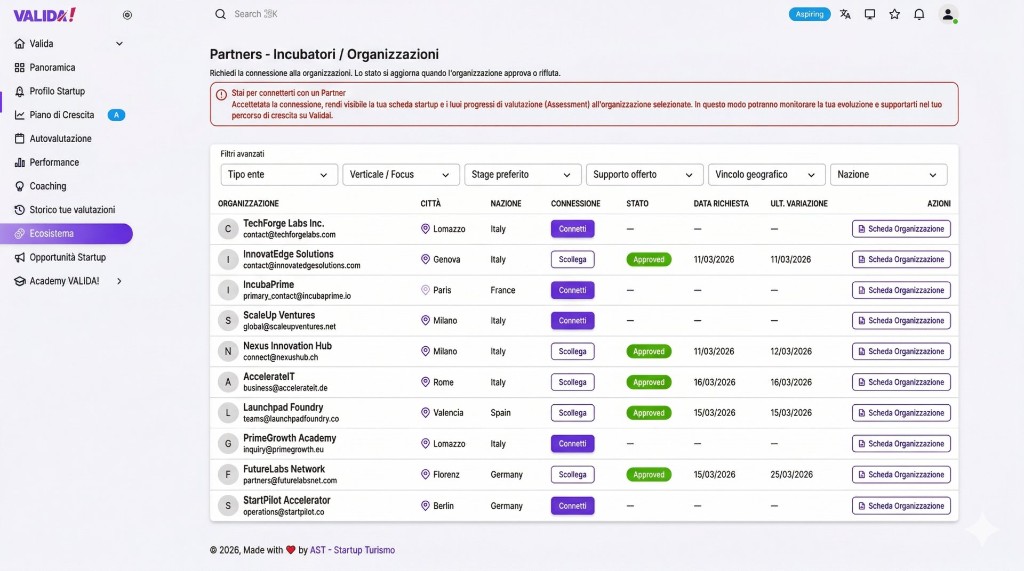Expand the Supporto offerto dropdown
1024x571 pixels.
644,175
